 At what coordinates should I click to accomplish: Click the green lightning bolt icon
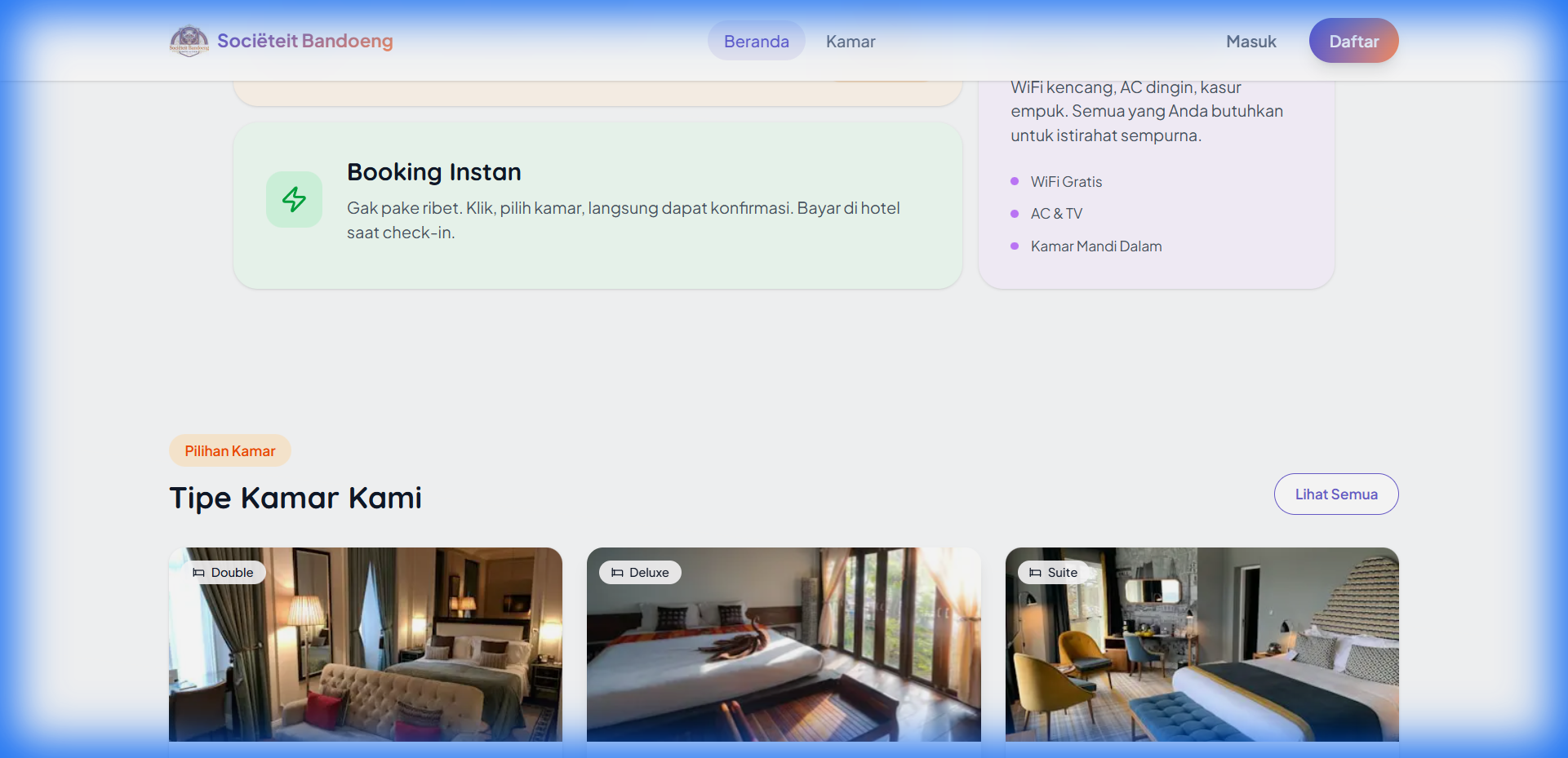click(294, 199)
